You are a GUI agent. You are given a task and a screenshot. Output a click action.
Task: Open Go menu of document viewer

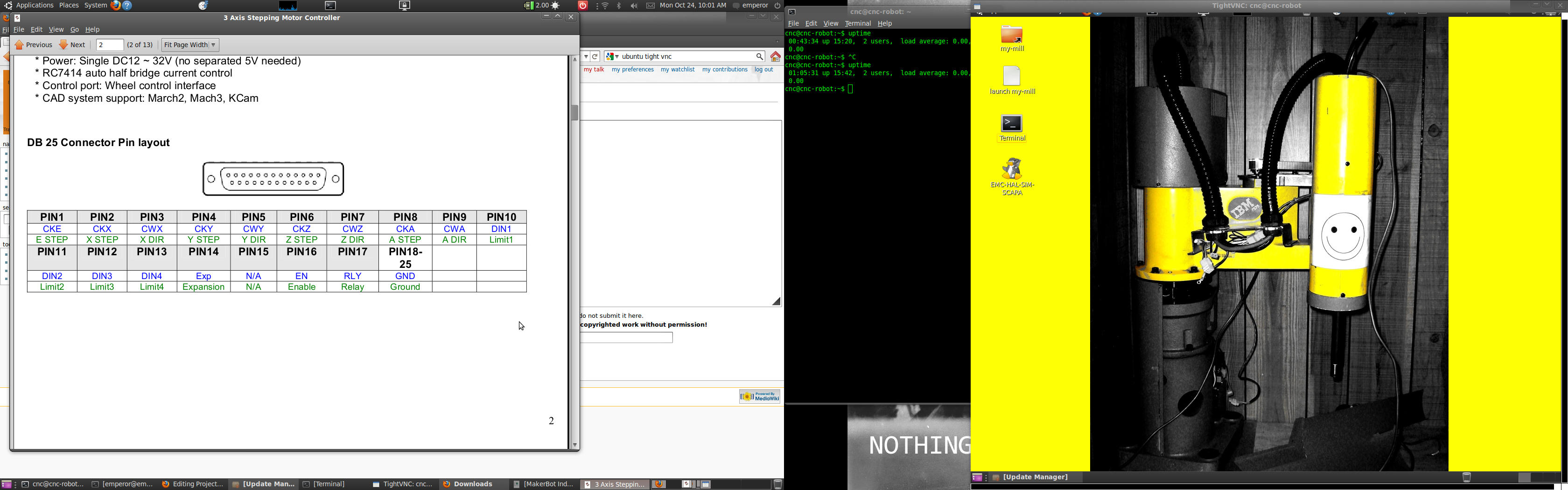[74, 30]
